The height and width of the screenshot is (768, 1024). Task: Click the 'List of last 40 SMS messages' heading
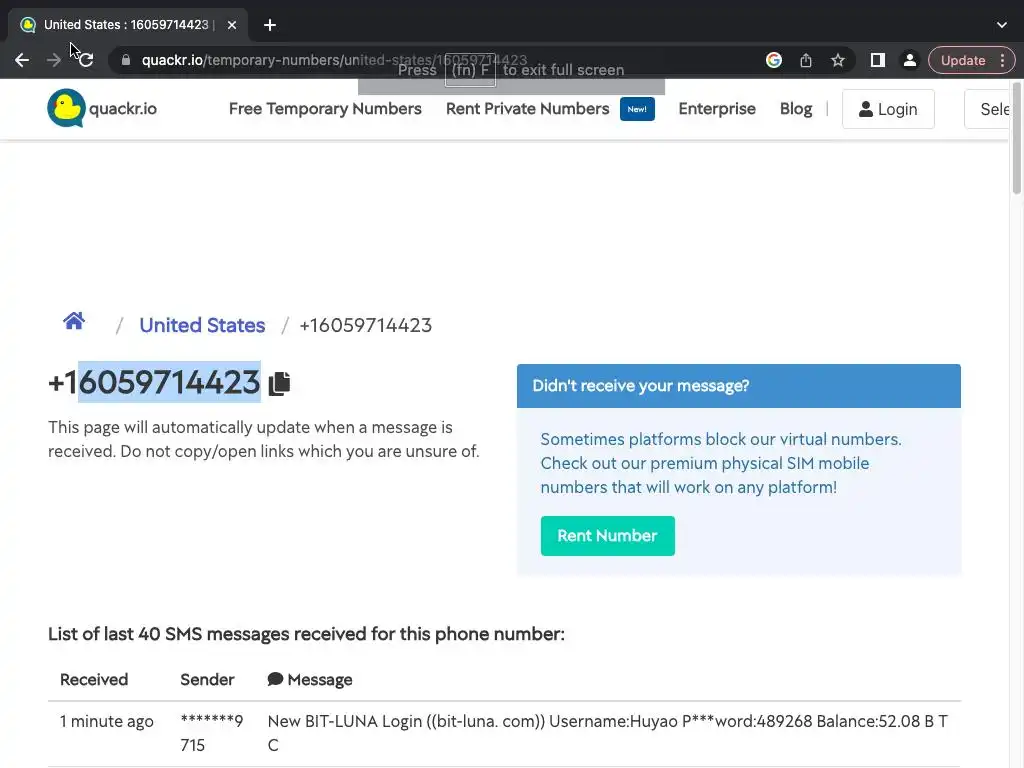[306, 634]
